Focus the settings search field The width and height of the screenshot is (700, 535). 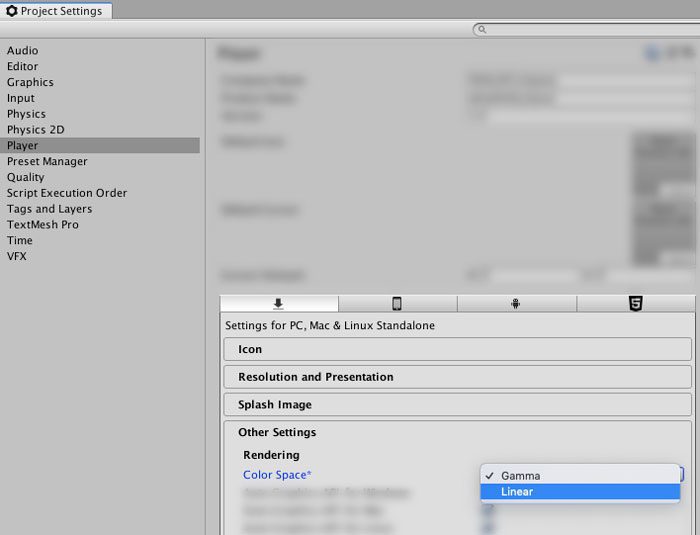587,29
